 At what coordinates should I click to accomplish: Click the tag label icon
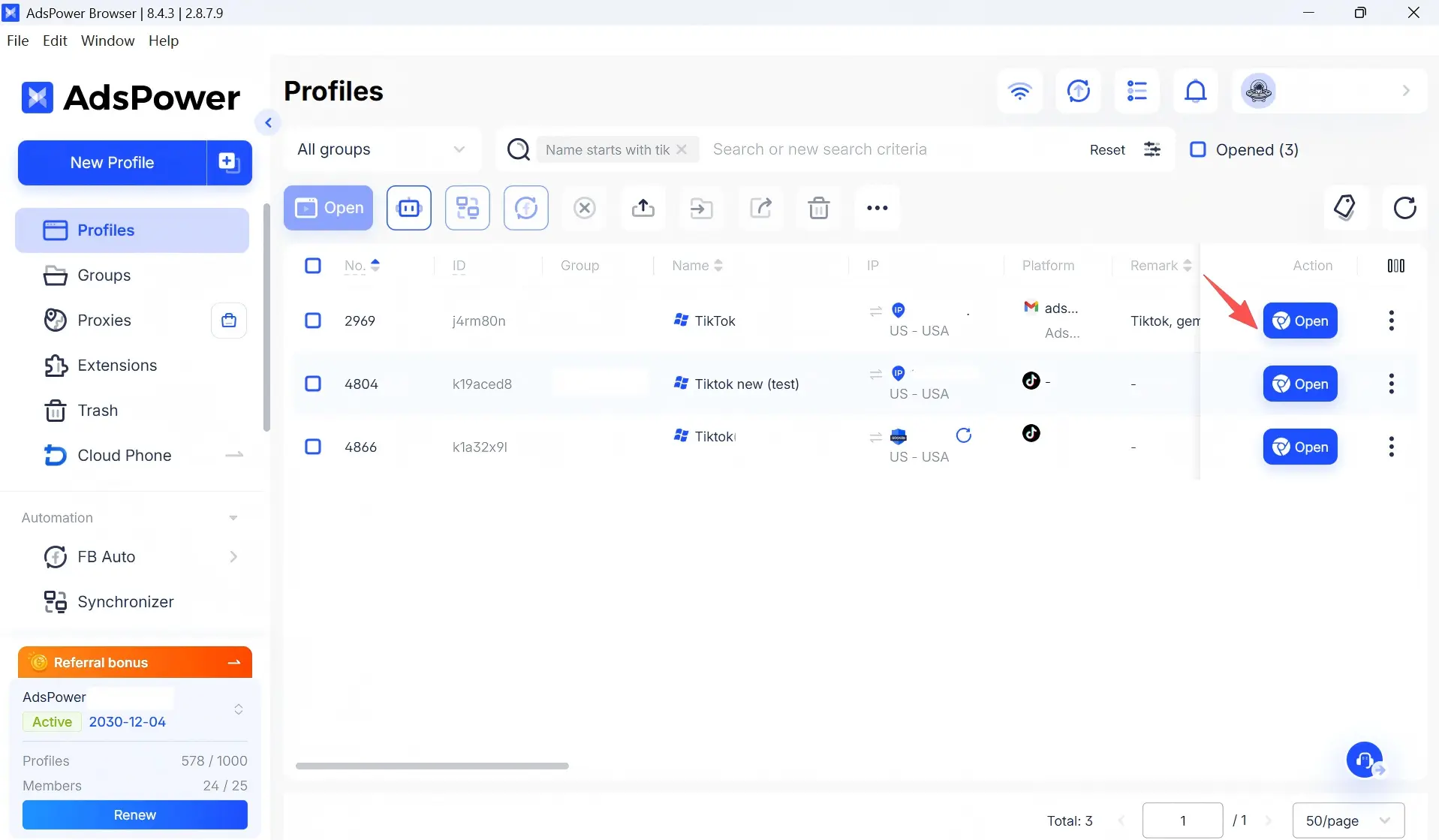pyautogui.click(x=1345, y=207)
